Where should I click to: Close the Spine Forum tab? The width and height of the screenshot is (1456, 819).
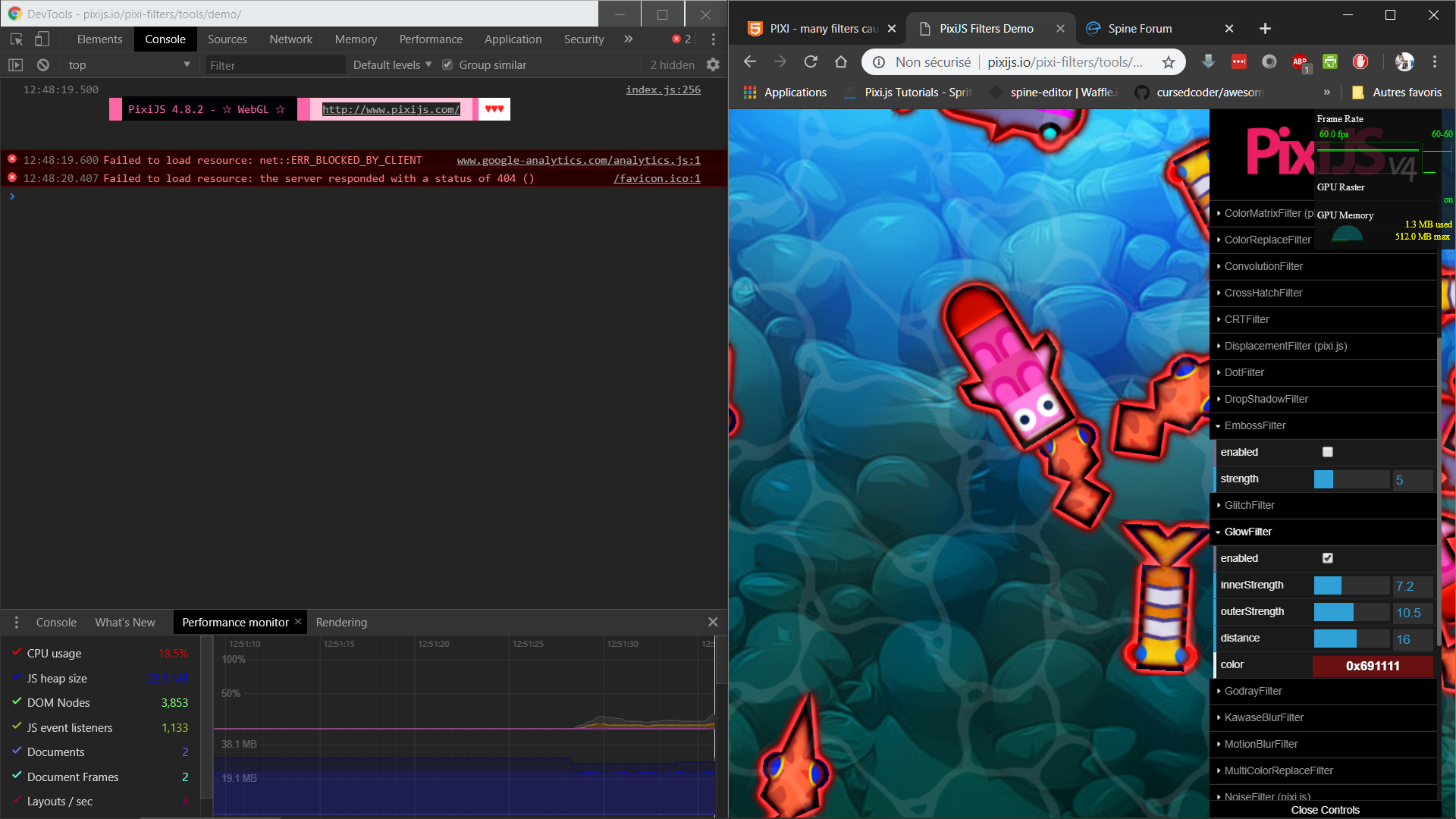pos(1229,29)
